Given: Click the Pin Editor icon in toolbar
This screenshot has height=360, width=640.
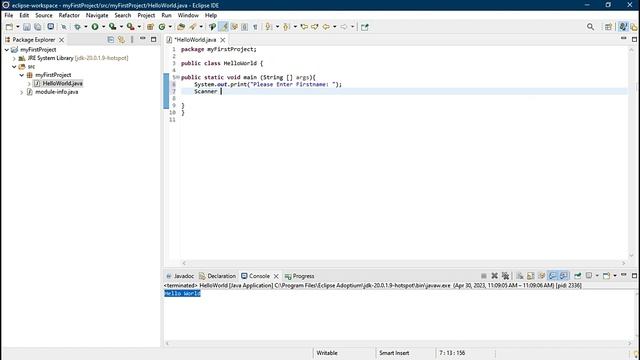Looking at the screenshot, I should point(364,27).
